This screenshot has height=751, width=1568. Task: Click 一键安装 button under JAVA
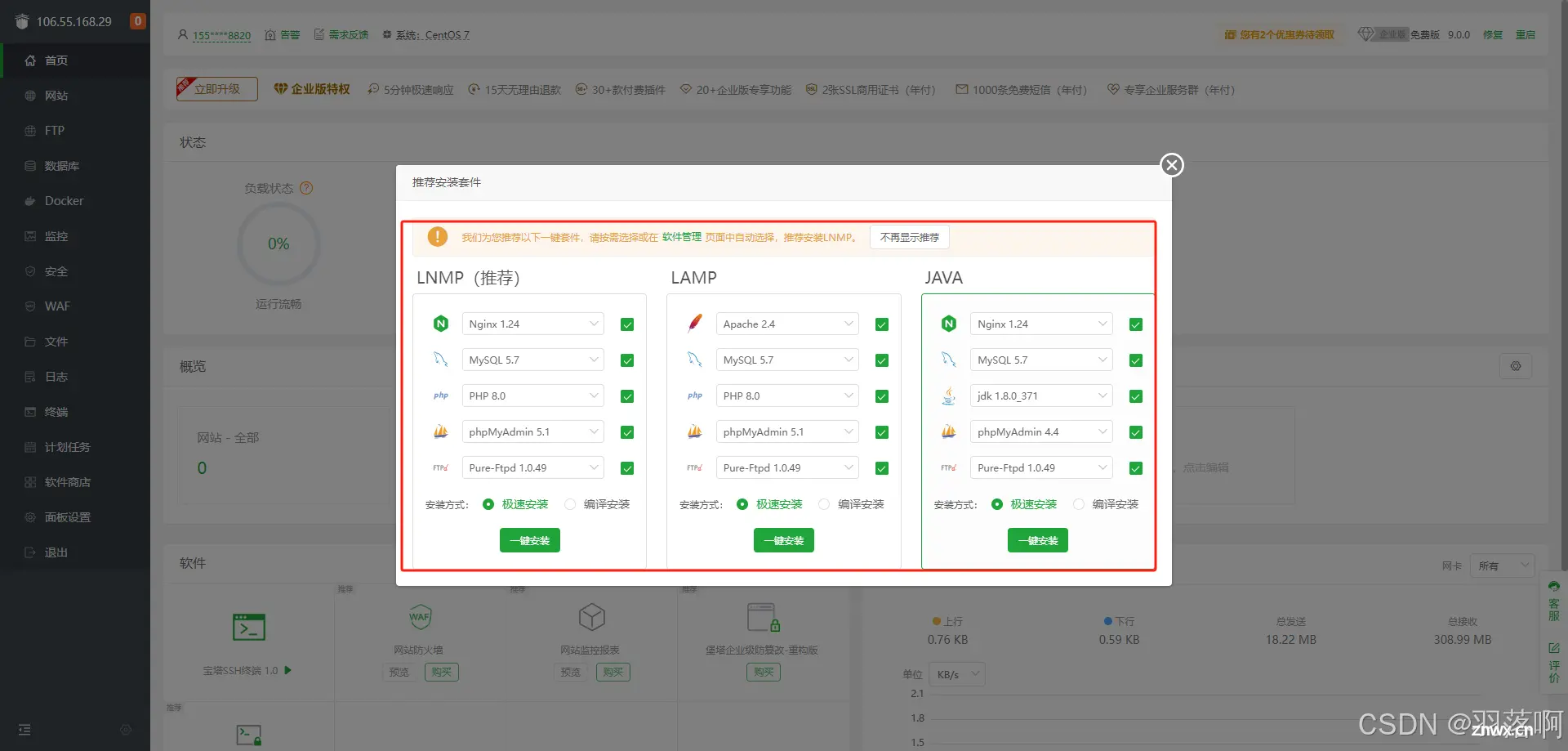1037,540
